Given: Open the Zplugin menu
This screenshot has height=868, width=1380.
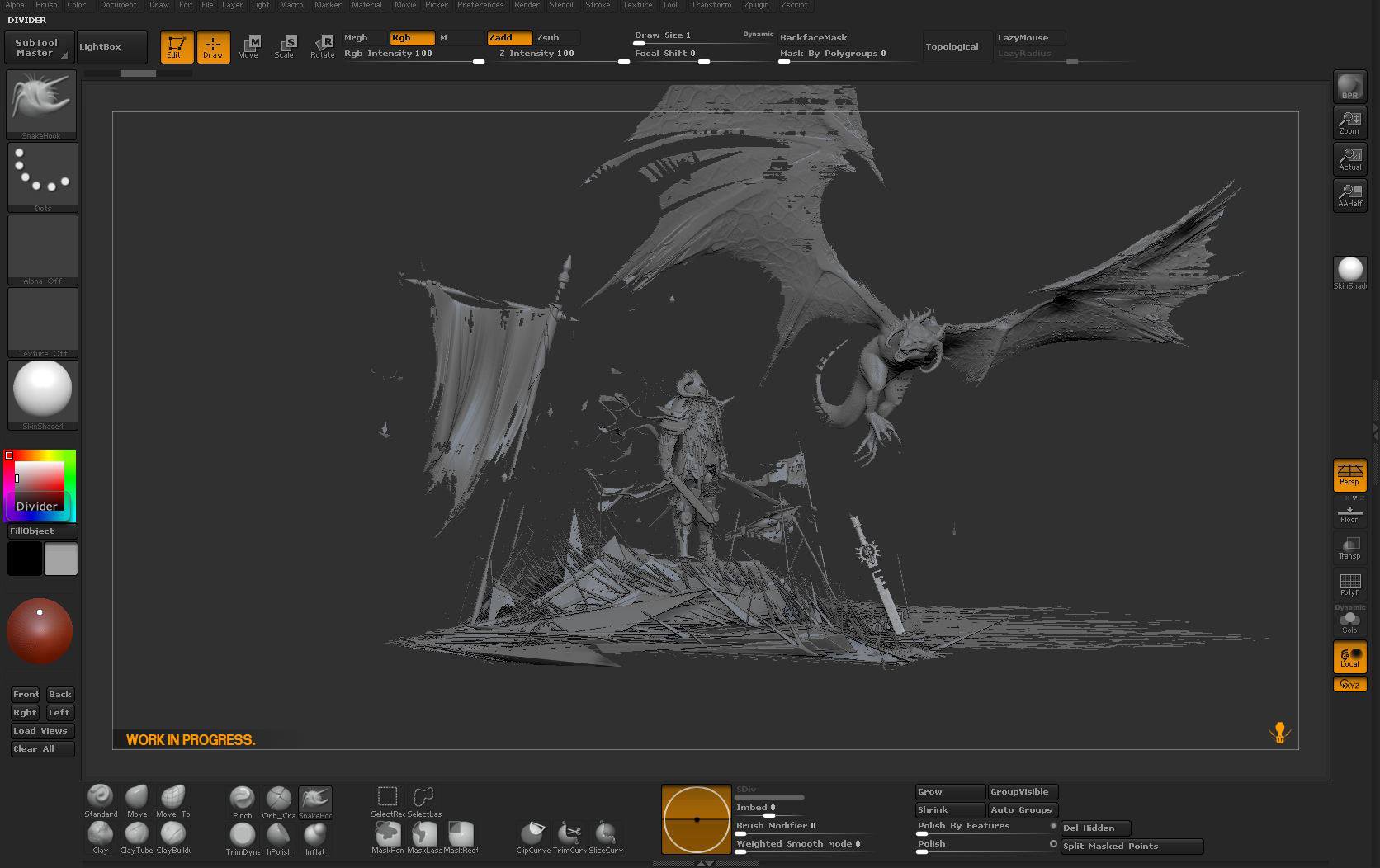Looking at the screenshot, I should 756,5.
